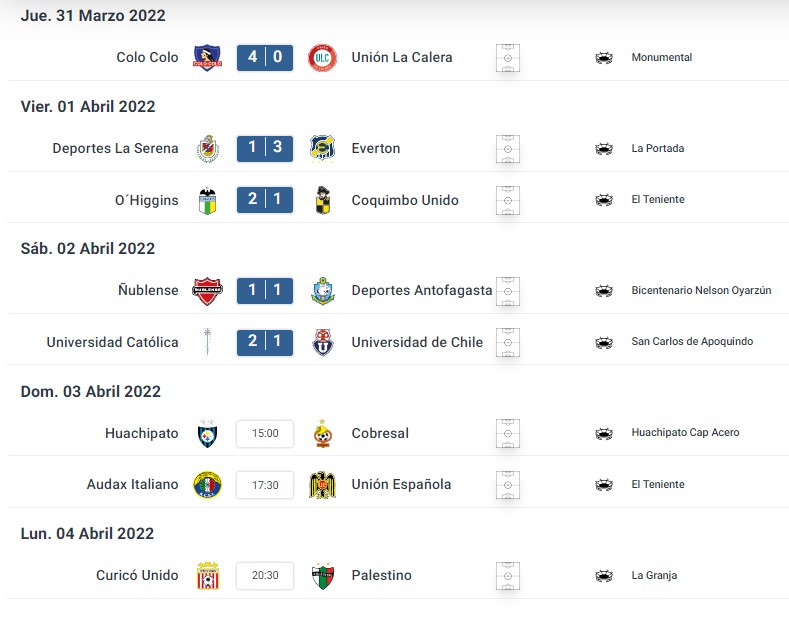Click the Bicentenario Nelson Oyarzún stadium name
This screenshot has height=617, width=789.
[701, 290]
